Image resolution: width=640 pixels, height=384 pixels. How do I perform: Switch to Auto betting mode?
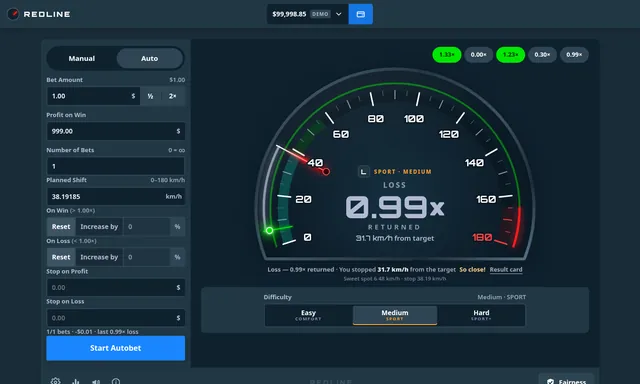click(149, 58)
